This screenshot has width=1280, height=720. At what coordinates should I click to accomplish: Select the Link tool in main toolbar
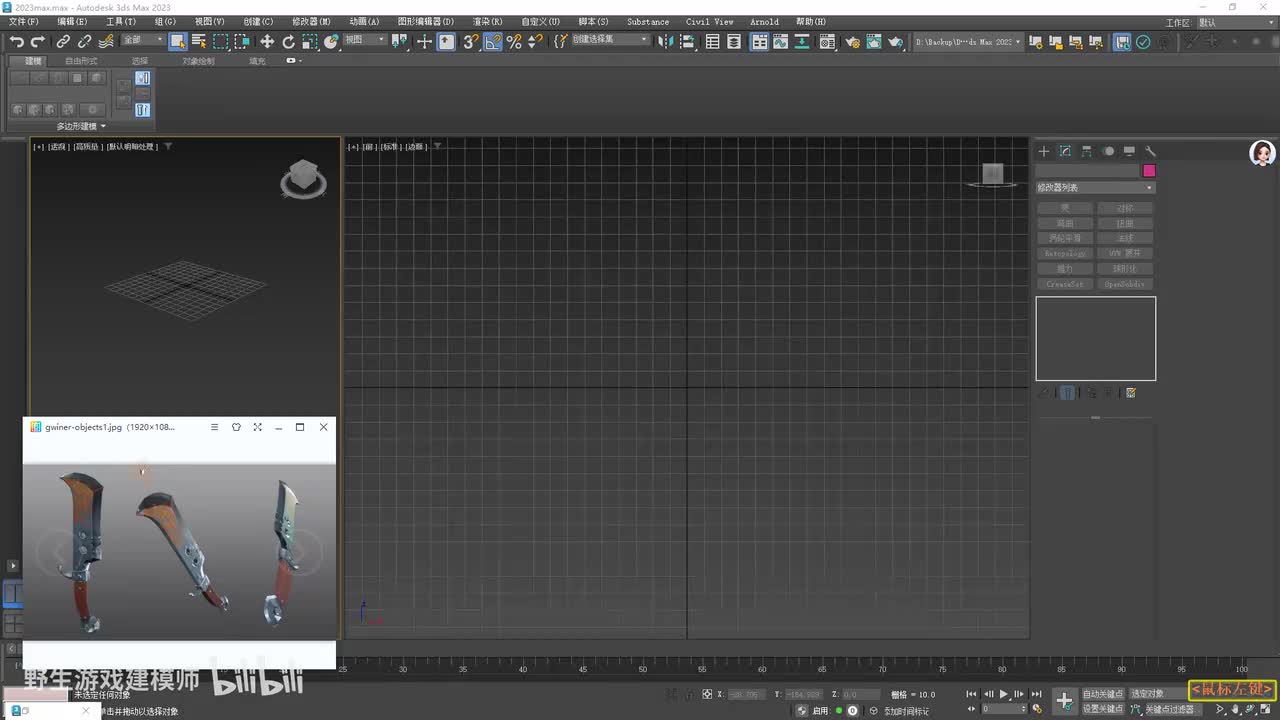(x=63, y=41)
